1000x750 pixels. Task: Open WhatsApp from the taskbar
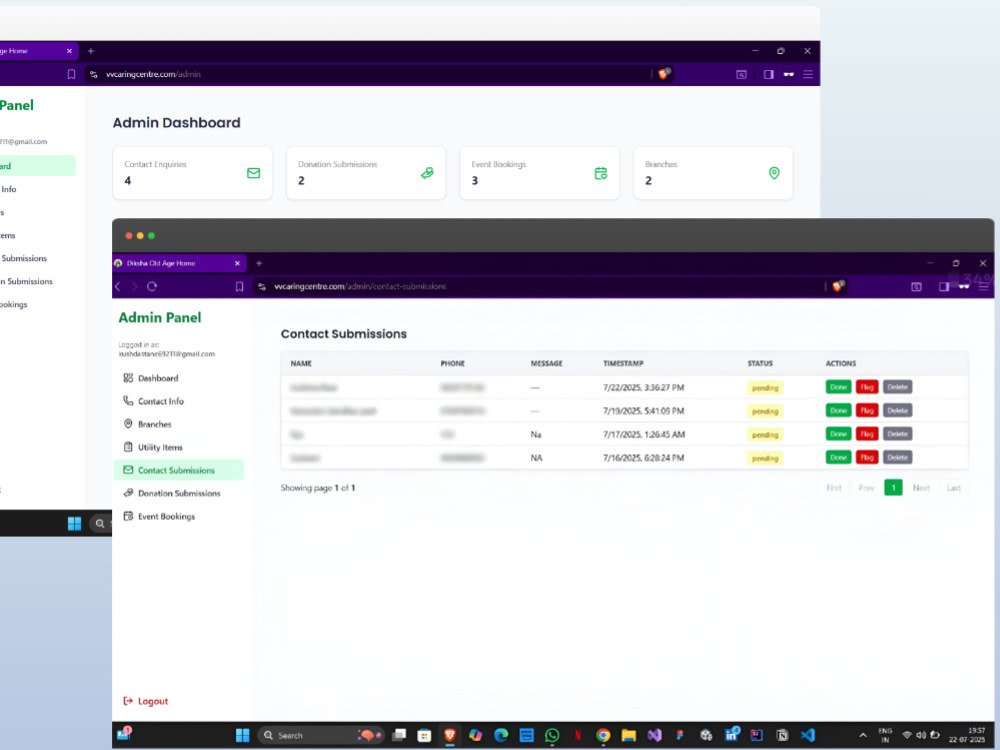coord(552,735)
